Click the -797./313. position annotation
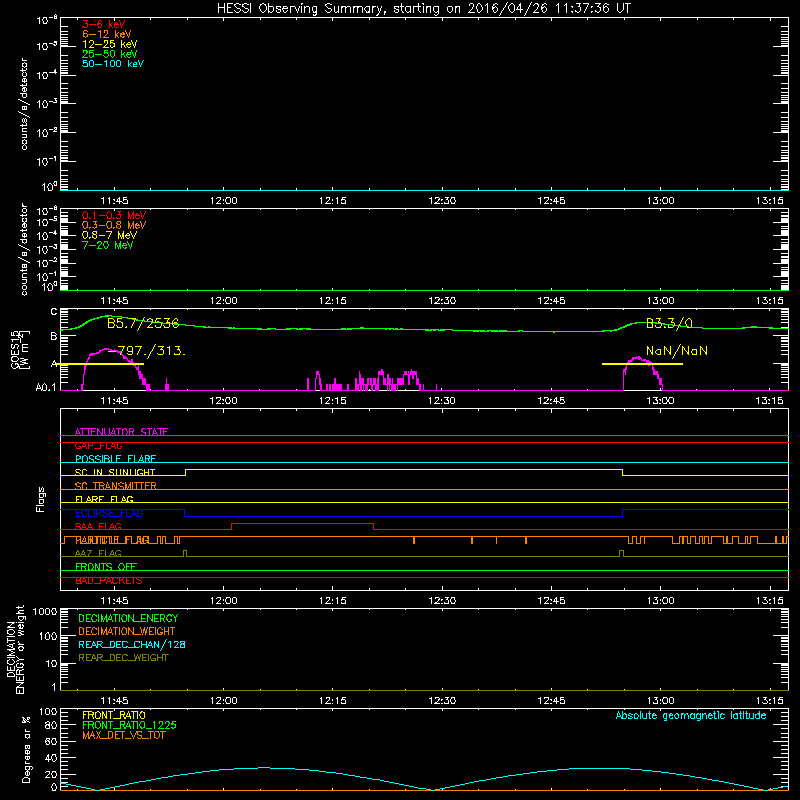Screen dimensions: 800x800 tap(147, 351)
